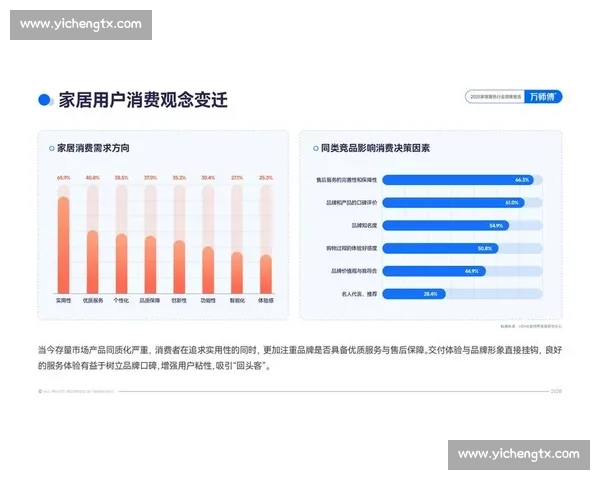Click the 54.9% value in the blue bar
This screenshot has height=480, width=600.
496,225
